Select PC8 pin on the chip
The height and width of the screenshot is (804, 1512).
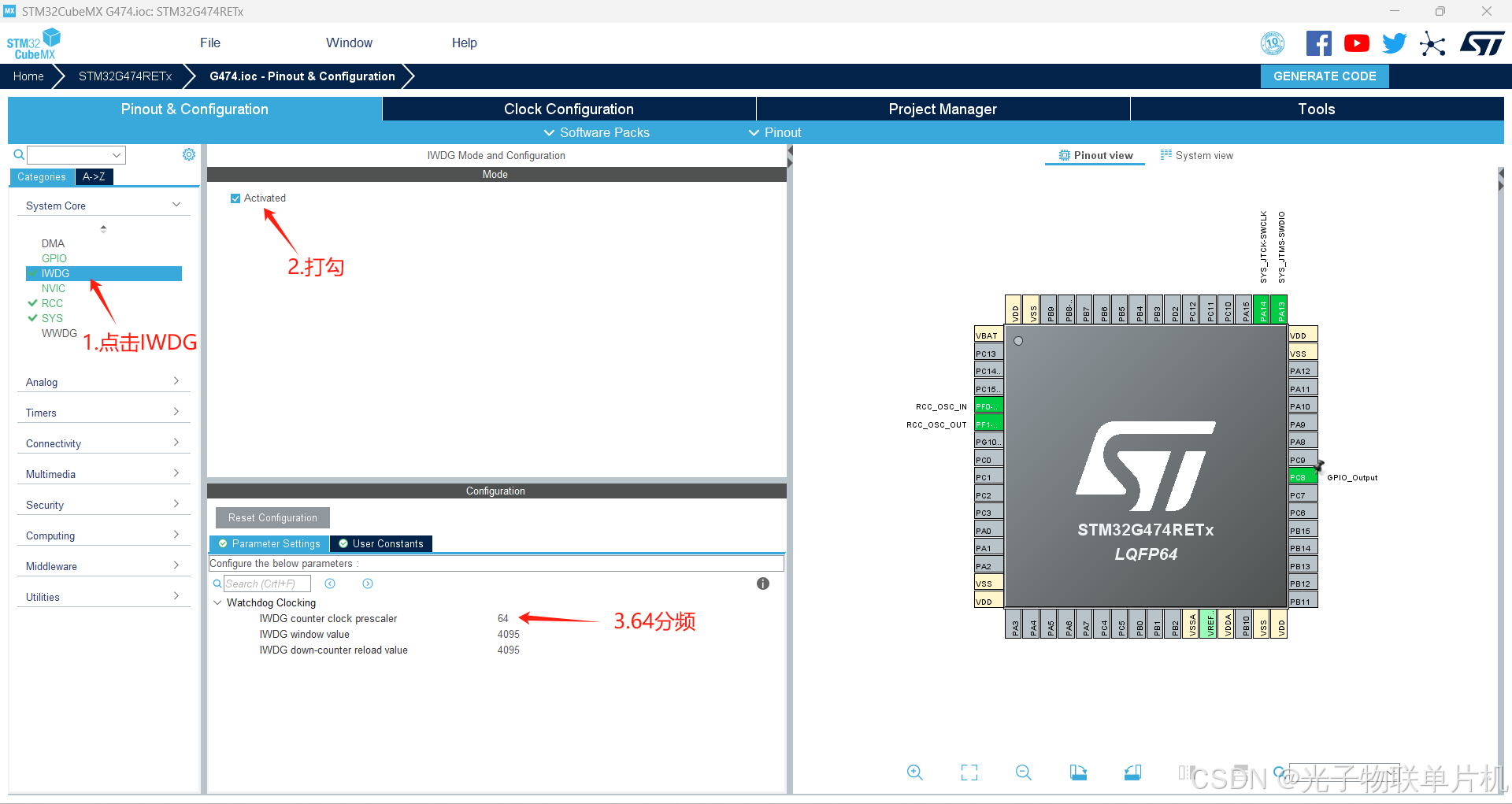[x=1303, y=477]
